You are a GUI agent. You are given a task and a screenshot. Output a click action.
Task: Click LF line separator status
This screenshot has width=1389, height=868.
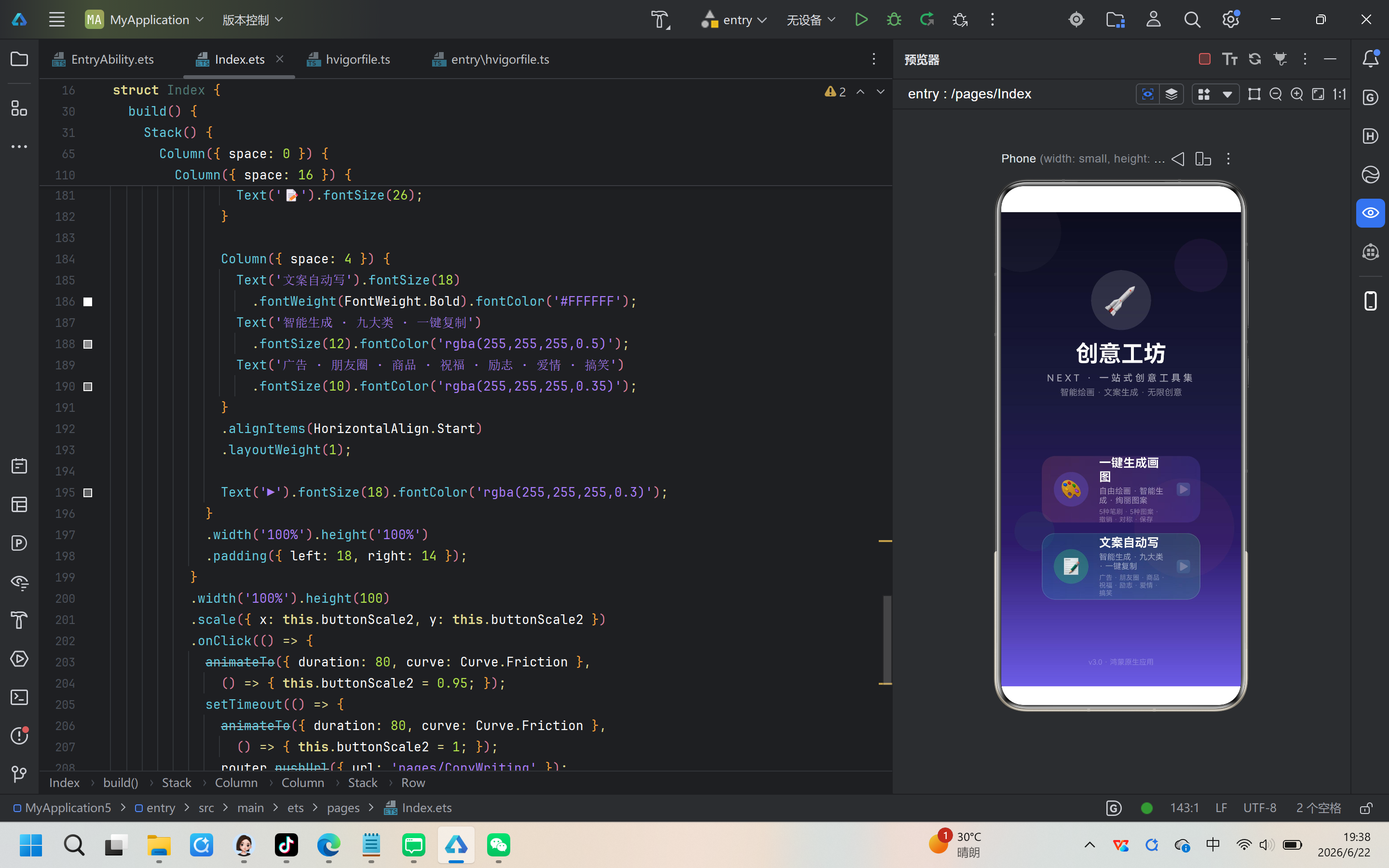point(1221,808)
